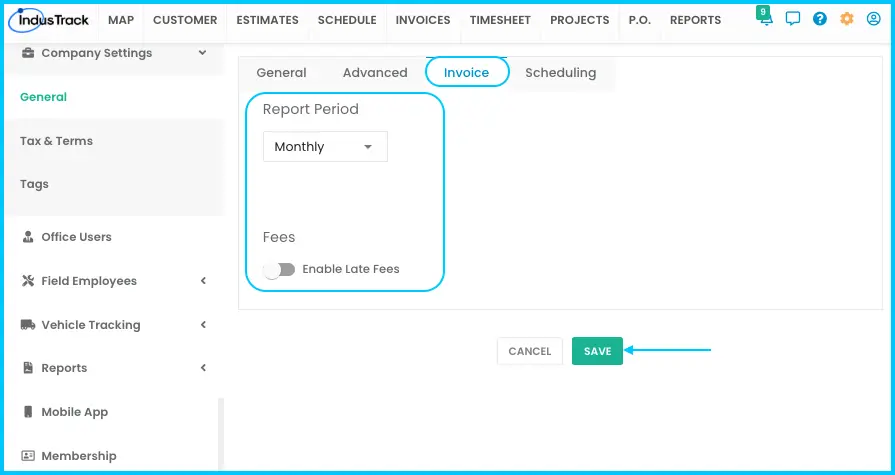Viewport: 895px width, 475px height.
Task: Open the TIMESHEET menu
Action: (x=500, y=20)
